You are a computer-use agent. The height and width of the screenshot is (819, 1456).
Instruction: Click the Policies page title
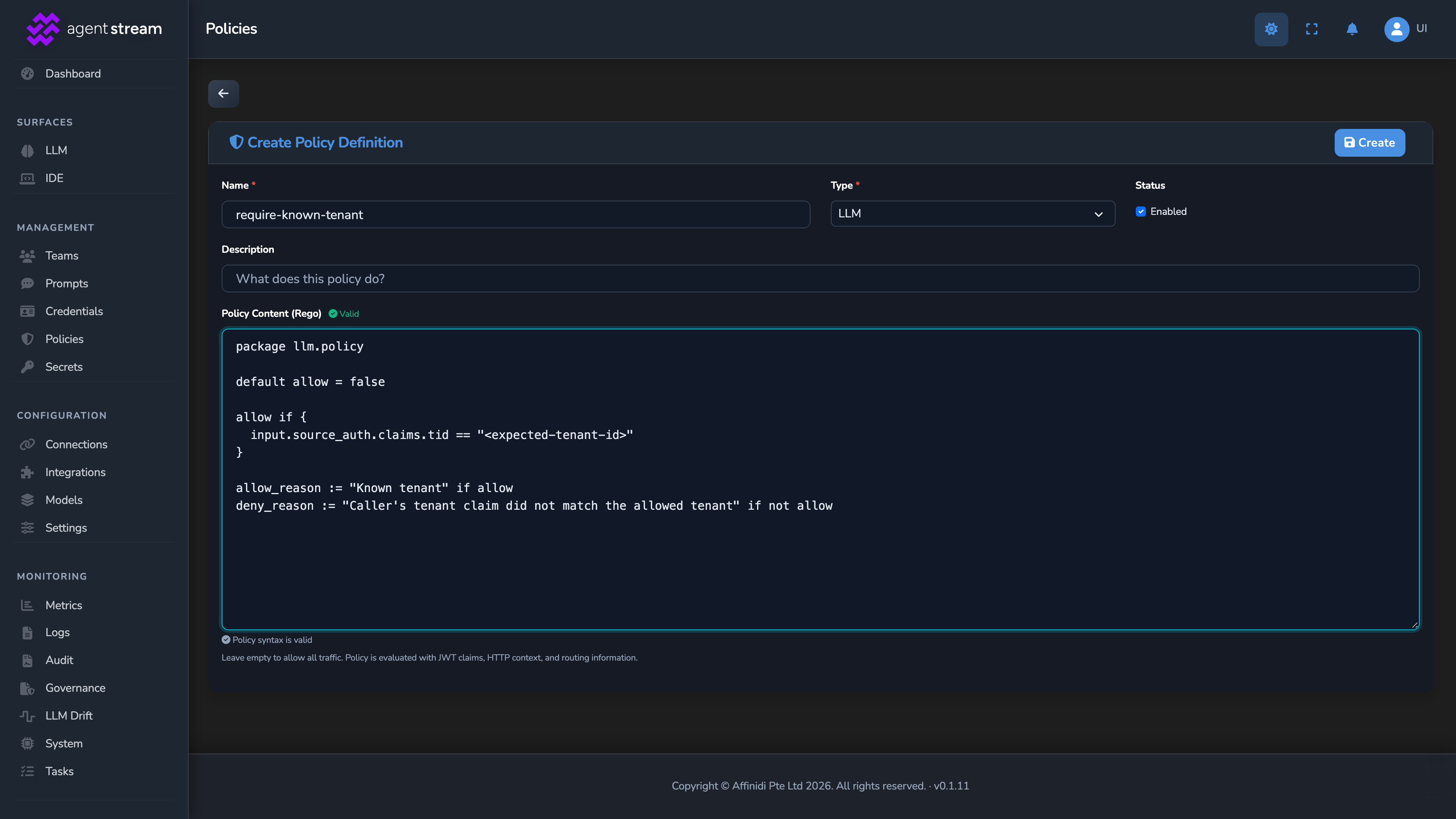click(x=231, y=29)
